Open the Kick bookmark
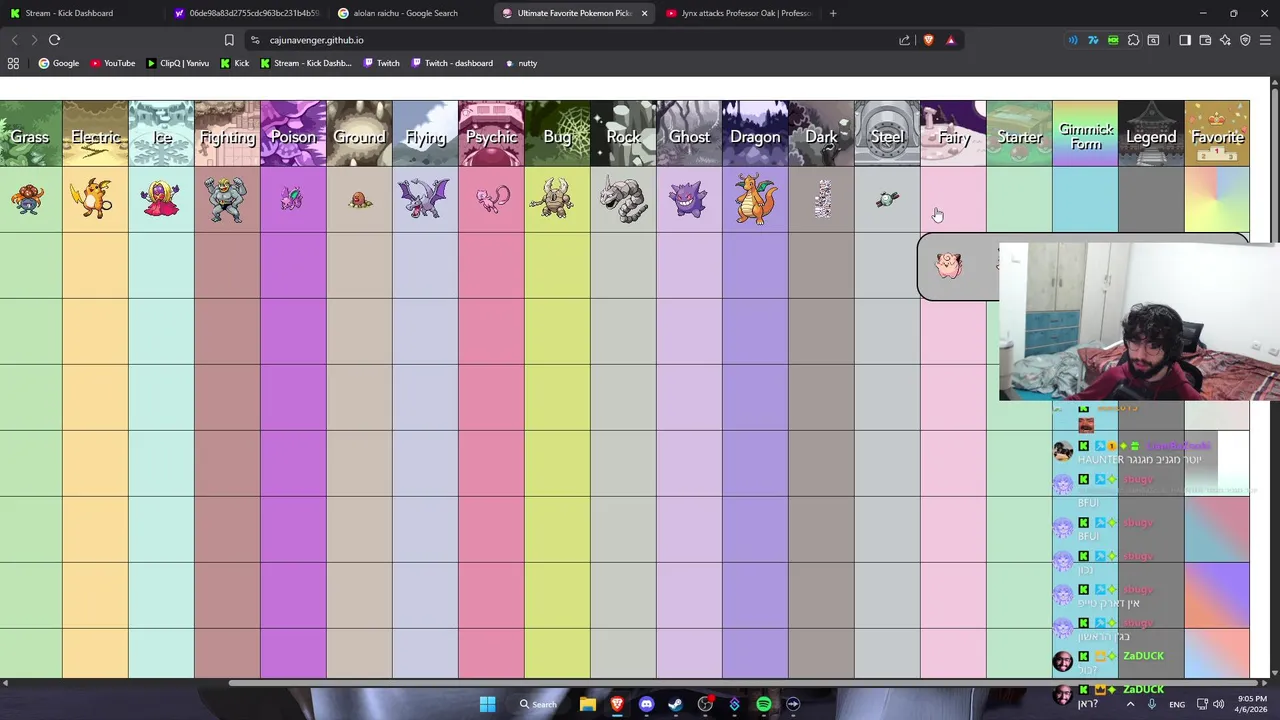 tap(235, 63)
